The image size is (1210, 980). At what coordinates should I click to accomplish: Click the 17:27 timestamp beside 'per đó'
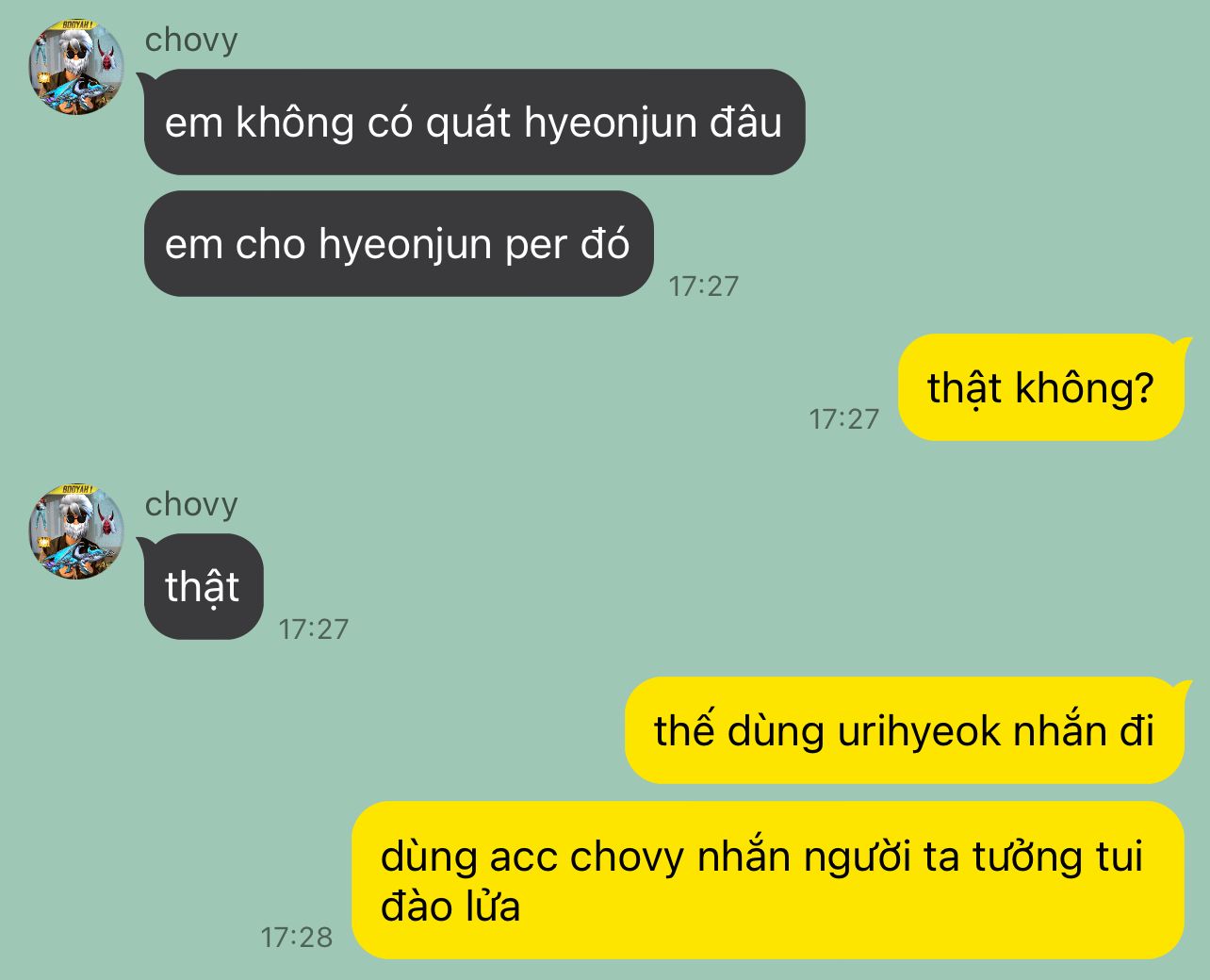[704, 286]
